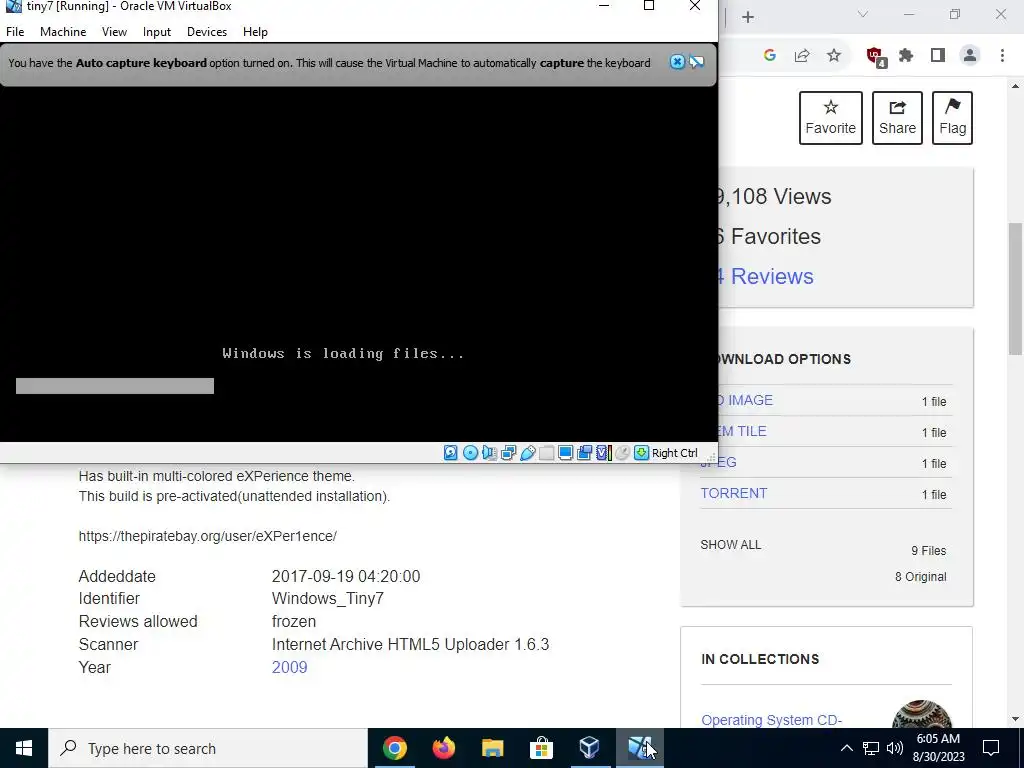This screenshot has height=768, width=1024.
Task: Open the ITEM TILE download option
Action: (742, 431)
